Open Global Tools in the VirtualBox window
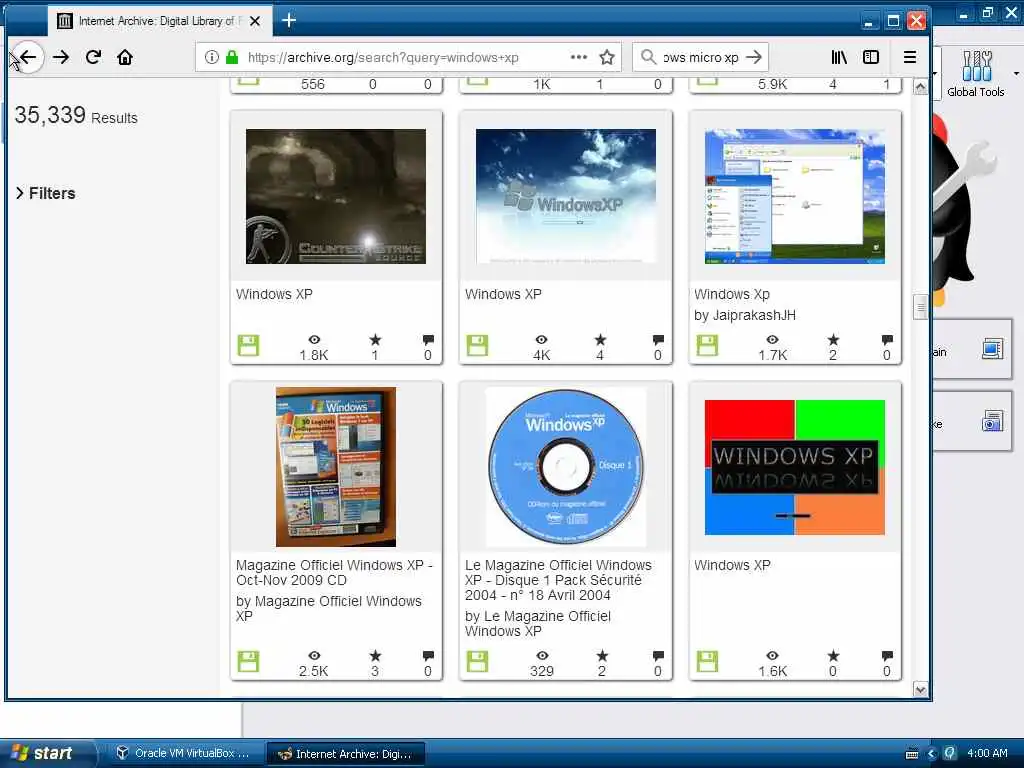Screen dimensions: 1024x768 pyautogui.click(x=976, y=73)
